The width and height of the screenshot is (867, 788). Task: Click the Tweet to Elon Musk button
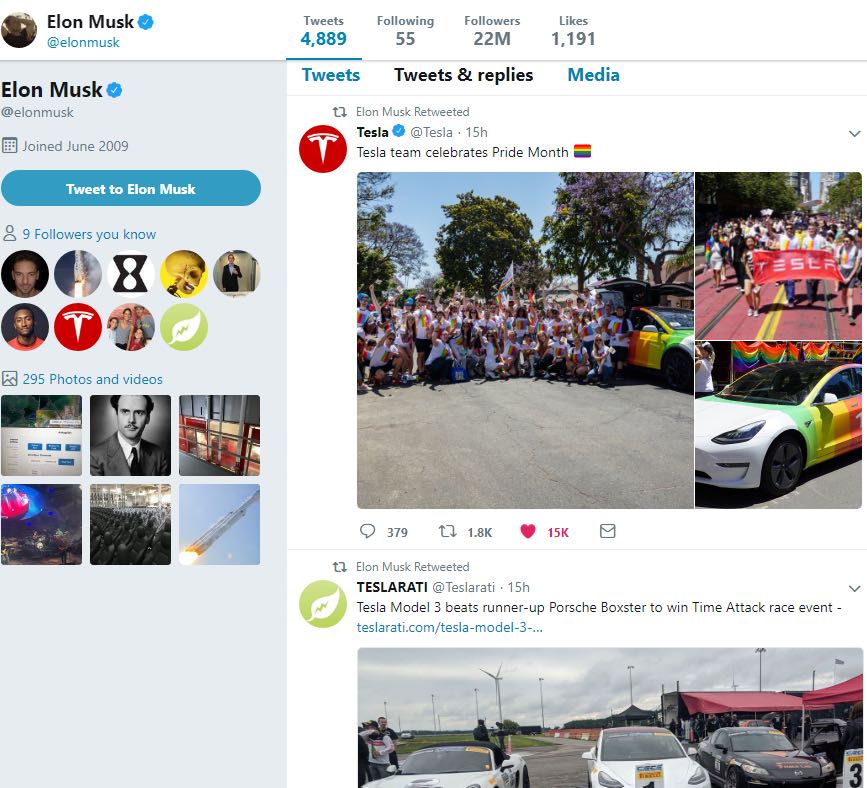pyautogui.click(x=130, y=189)
